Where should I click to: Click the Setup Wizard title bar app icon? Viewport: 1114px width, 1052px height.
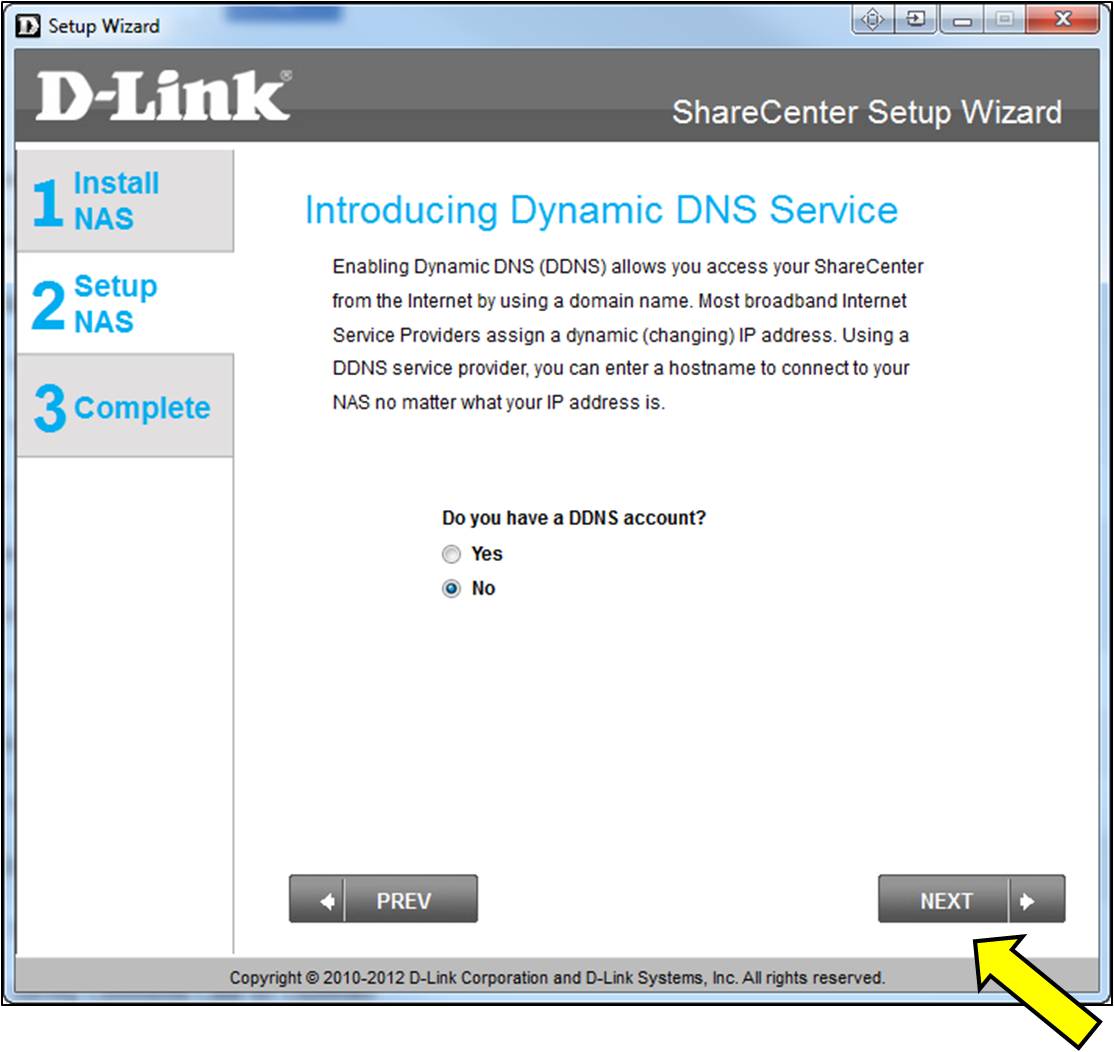pos(28,26)
